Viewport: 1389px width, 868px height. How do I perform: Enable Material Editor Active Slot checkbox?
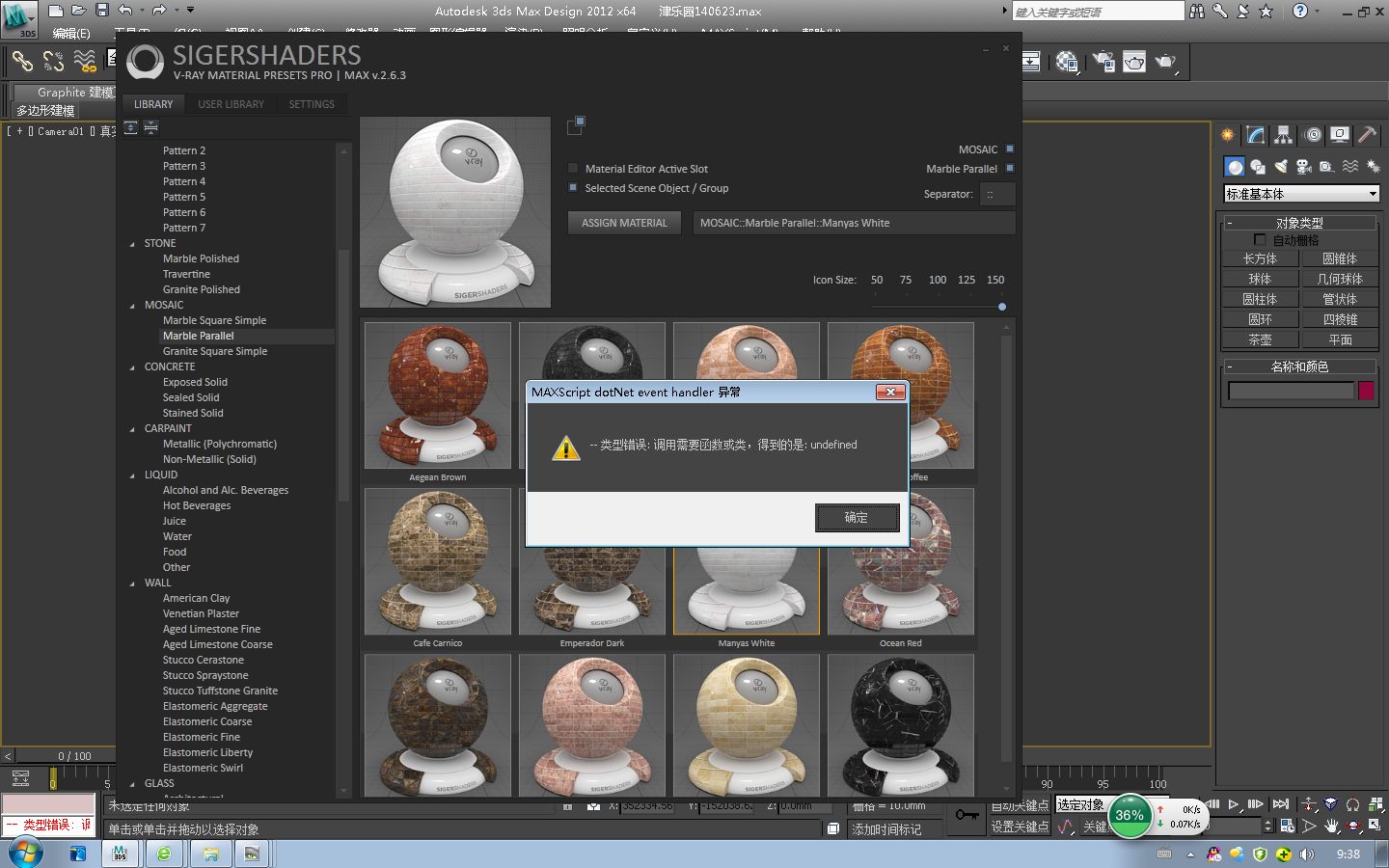point(573,168)
